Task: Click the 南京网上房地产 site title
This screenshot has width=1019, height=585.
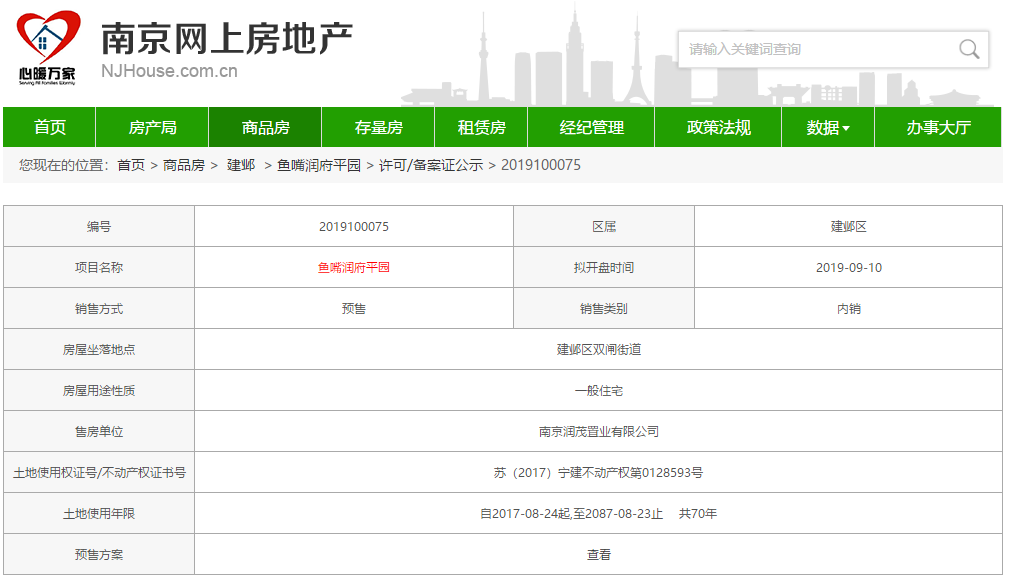Action: [x=226, y=38]
